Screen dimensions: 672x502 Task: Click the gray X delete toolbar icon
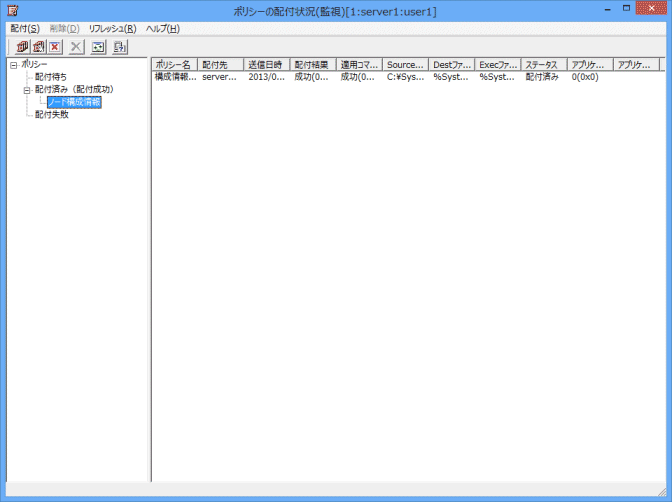click(x=77, y=47)
